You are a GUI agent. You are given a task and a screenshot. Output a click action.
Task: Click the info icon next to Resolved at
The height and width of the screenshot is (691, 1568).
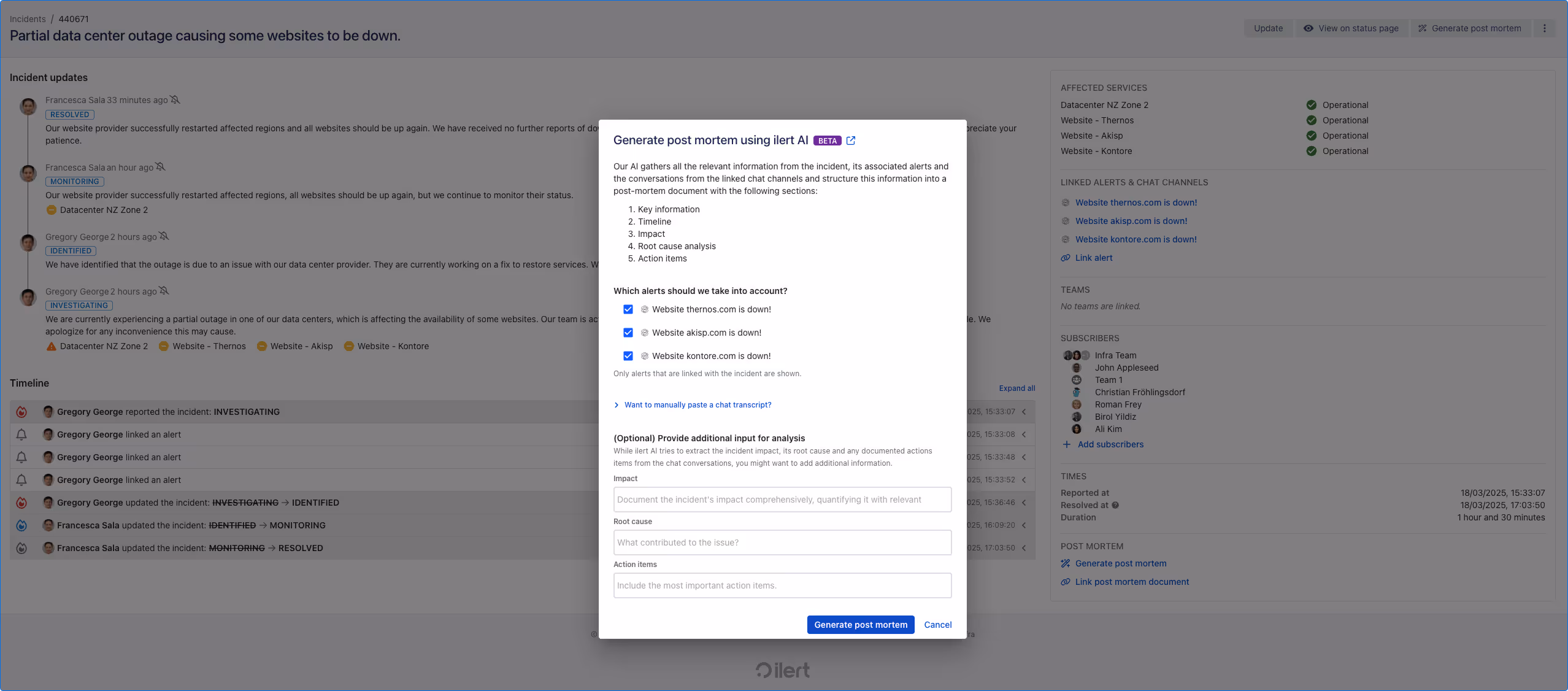[x=1115, y=505]
